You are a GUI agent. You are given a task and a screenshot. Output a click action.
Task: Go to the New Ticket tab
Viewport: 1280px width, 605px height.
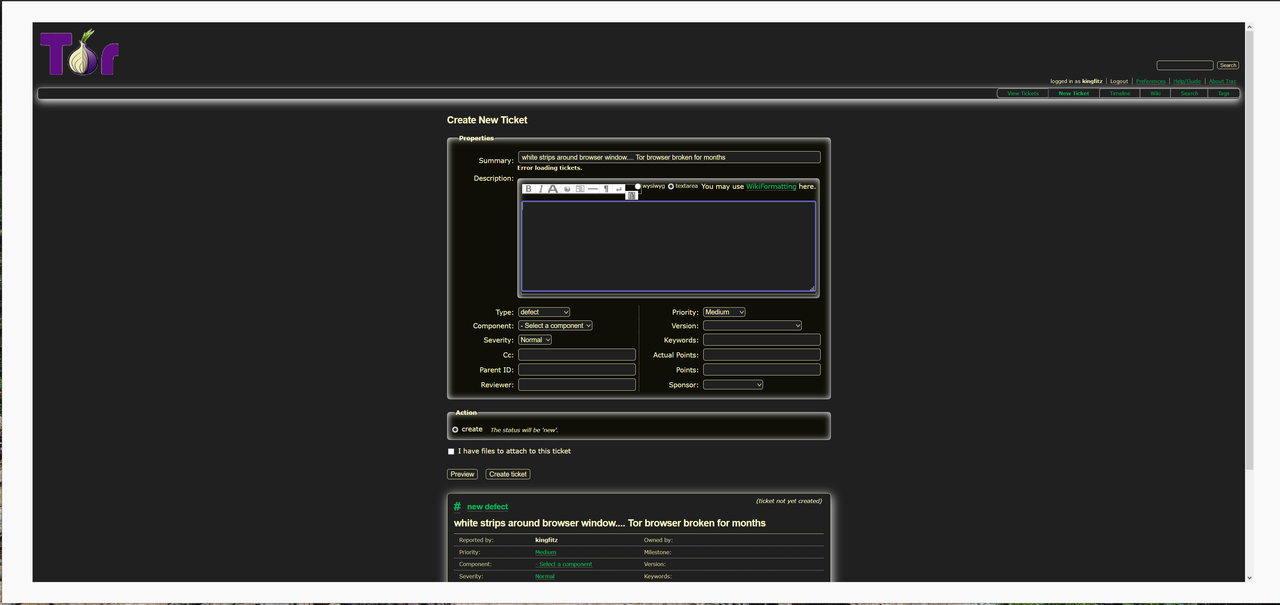point(1074,93)
